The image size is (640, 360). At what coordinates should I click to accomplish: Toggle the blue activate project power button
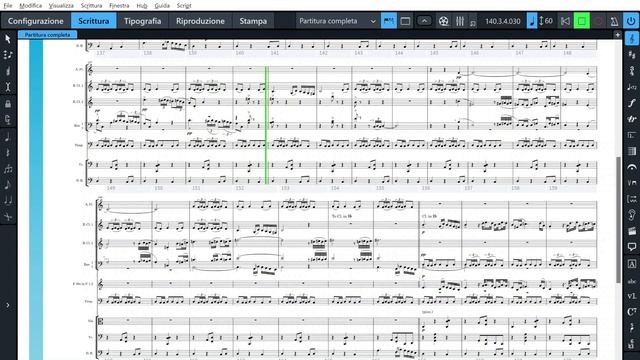[631, 21]
